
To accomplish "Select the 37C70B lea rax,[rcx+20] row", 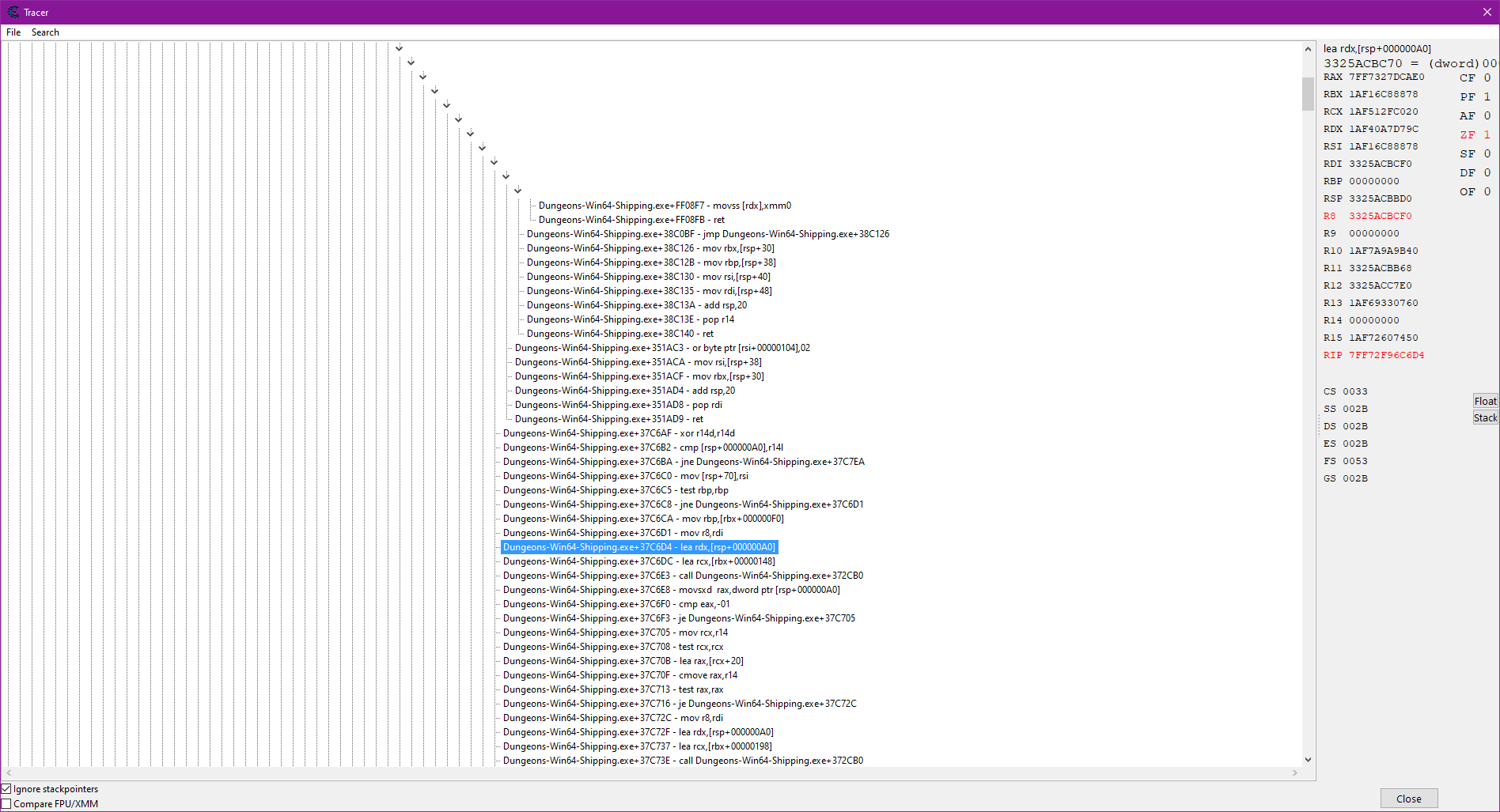I will click(623, 661).
